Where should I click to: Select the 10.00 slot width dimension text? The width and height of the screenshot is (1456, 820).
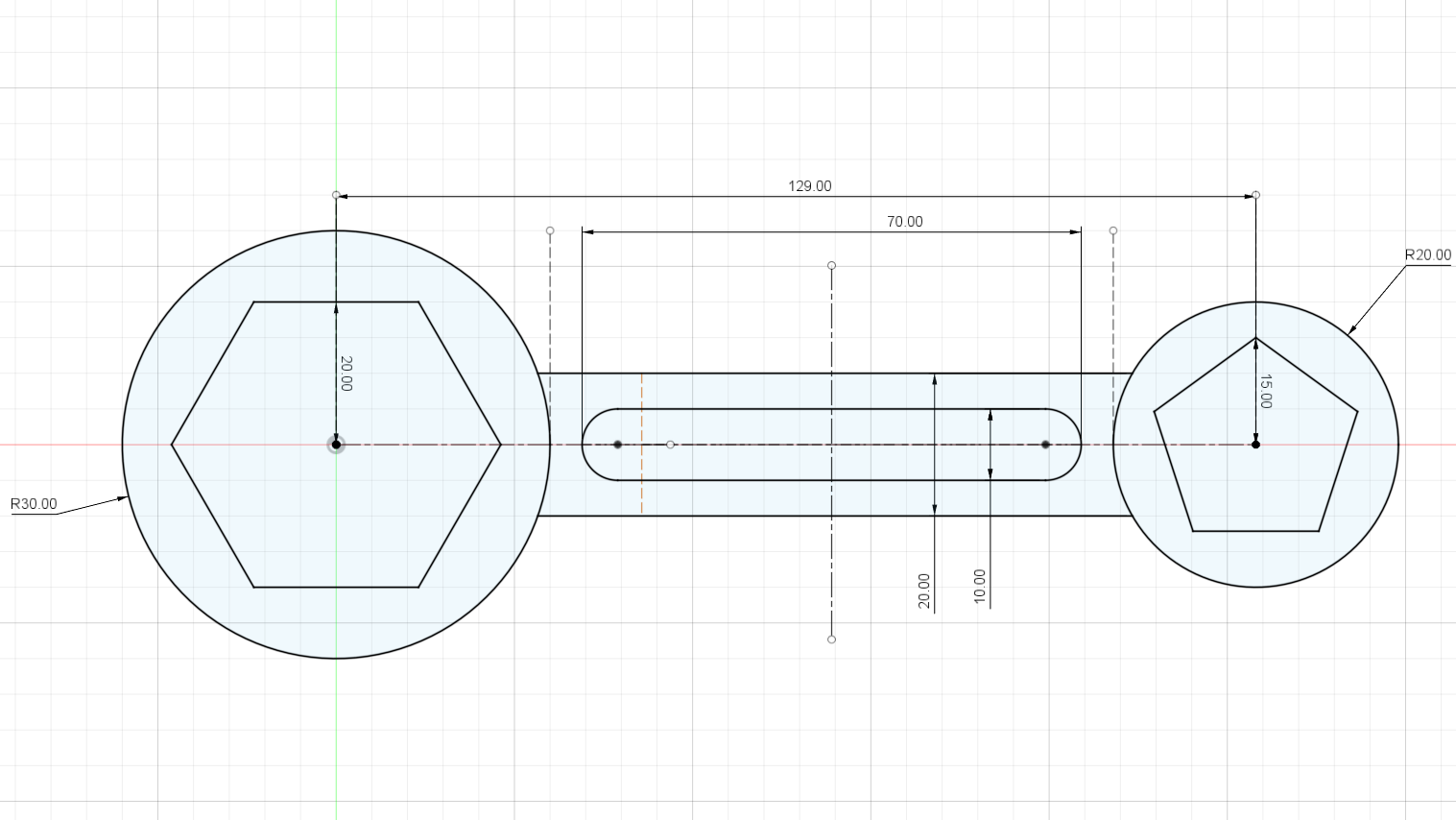tap(979, 585)
